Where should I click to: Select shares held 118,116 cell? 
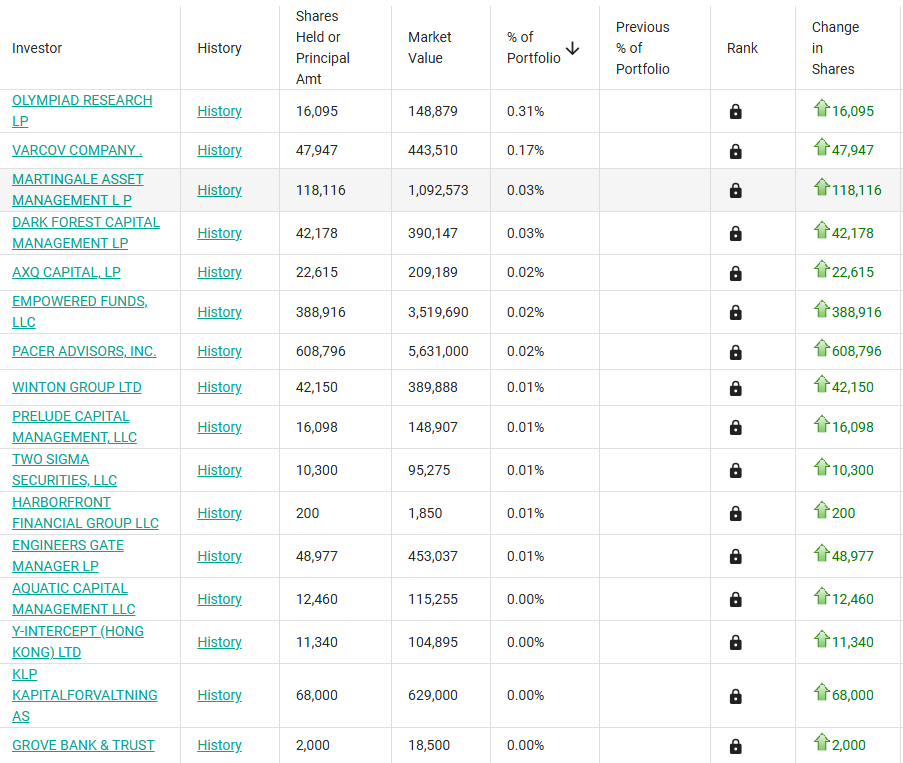[321, 190]
